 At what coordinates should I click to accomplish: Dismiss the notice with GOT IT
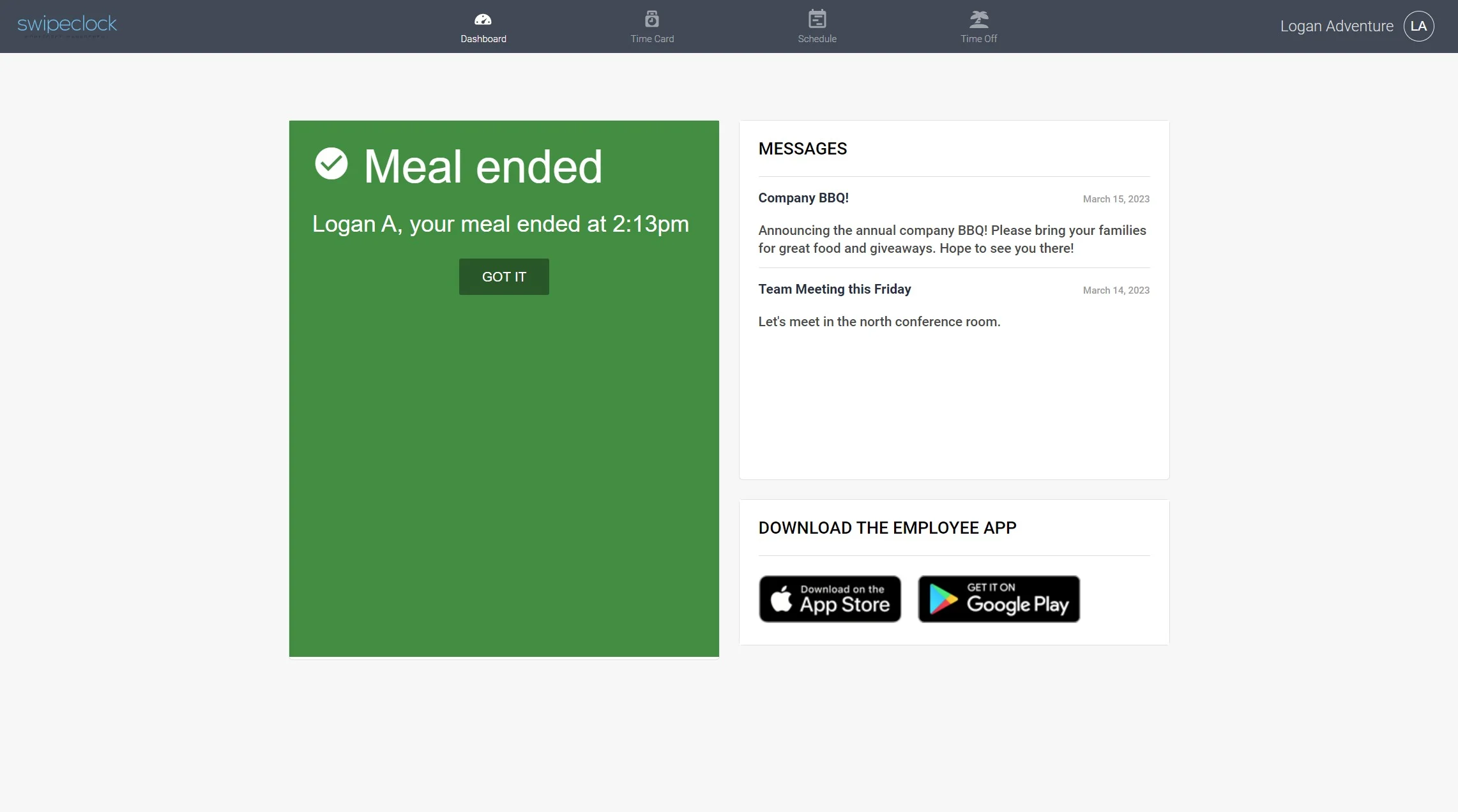(504, 276)
